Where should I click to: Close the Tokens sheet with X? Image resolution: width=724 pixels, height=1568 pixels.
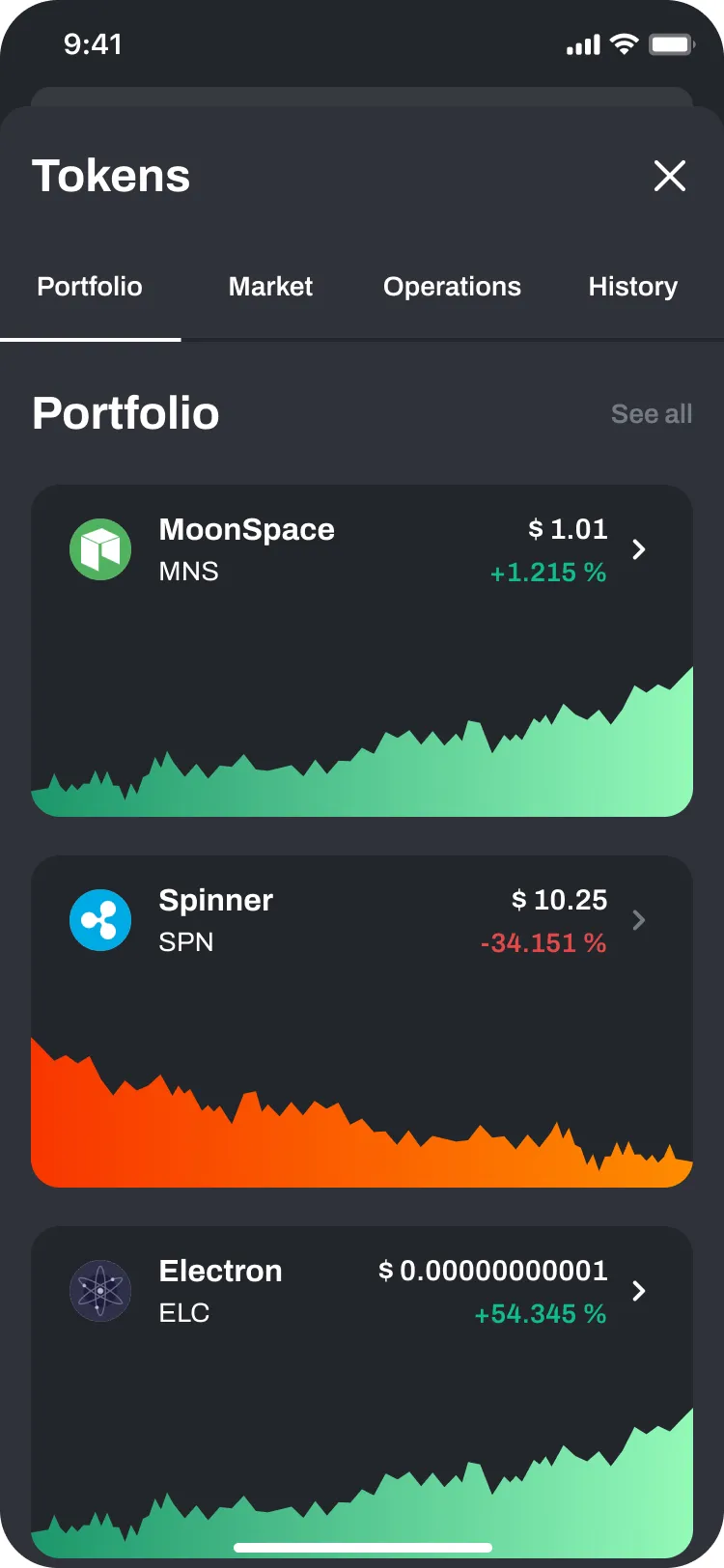click(x=669, y=176)
